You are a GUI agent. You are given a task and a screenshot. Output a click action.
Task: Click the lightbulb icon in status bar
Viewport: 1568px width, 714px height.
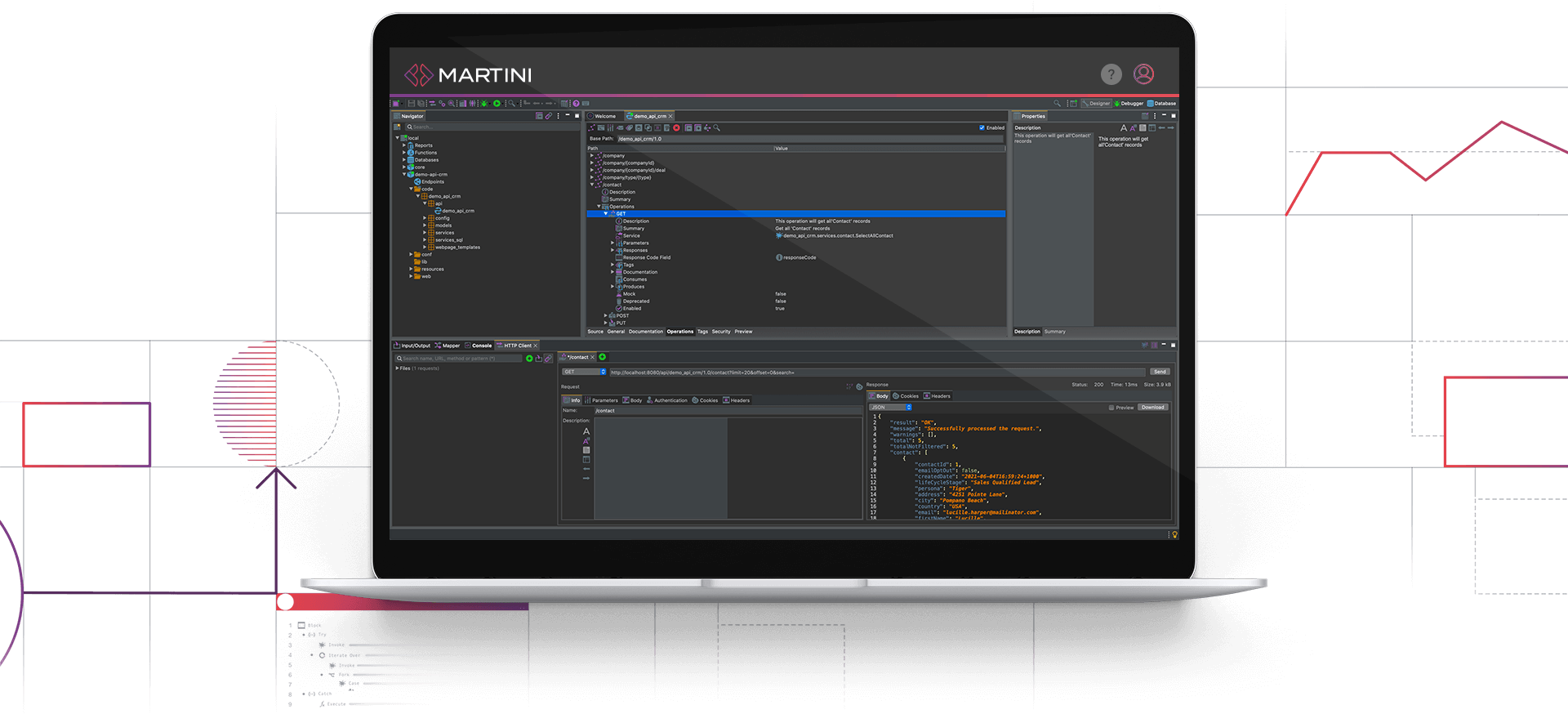pos(1174,535)
